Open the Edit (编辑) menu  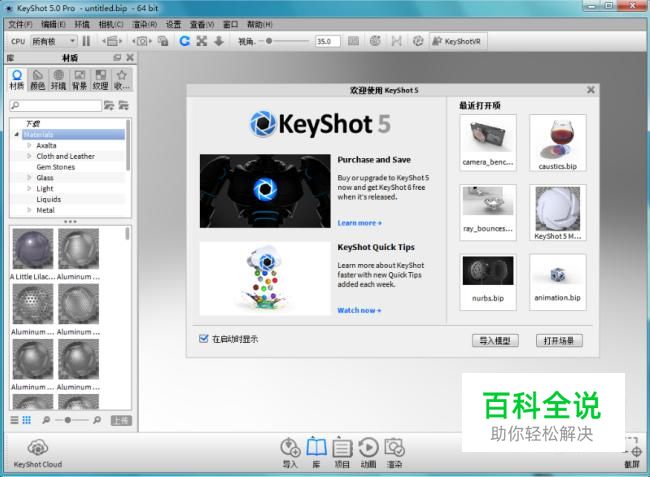(x=53, y=24)
